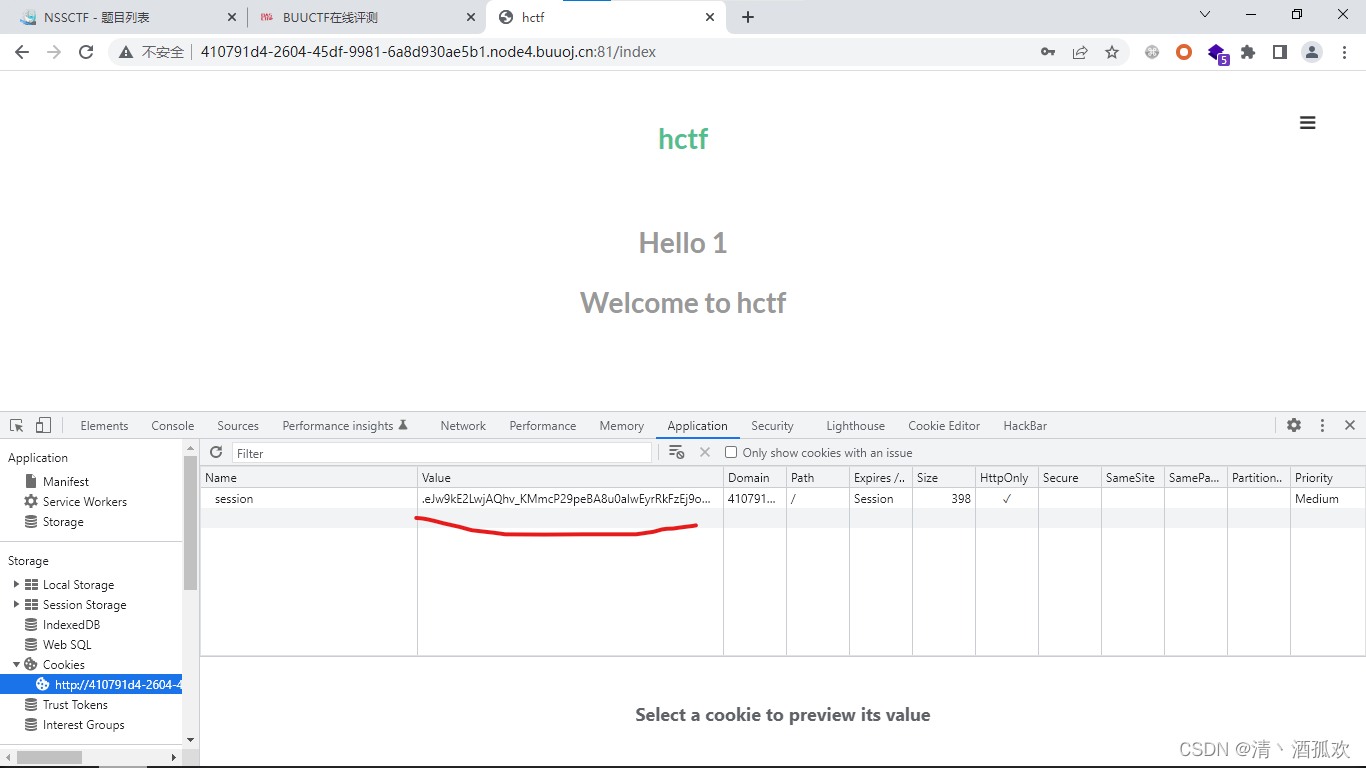Switch to the Memory tab

coord(622,425)
